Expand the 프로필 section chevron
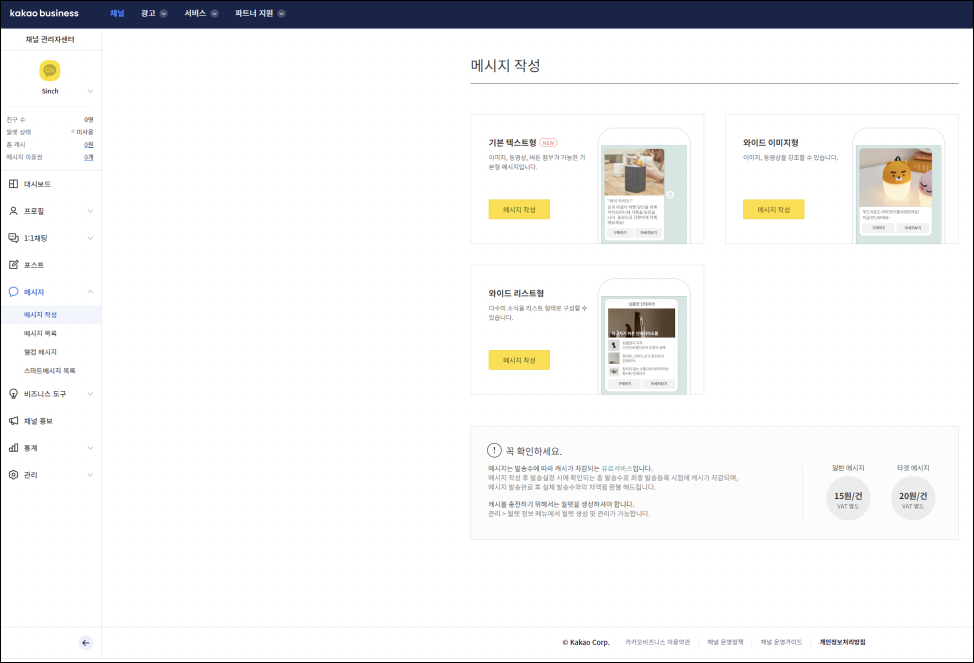Image resolution: width=974 pixels, height=663 pixels. [x=90, y=211]
